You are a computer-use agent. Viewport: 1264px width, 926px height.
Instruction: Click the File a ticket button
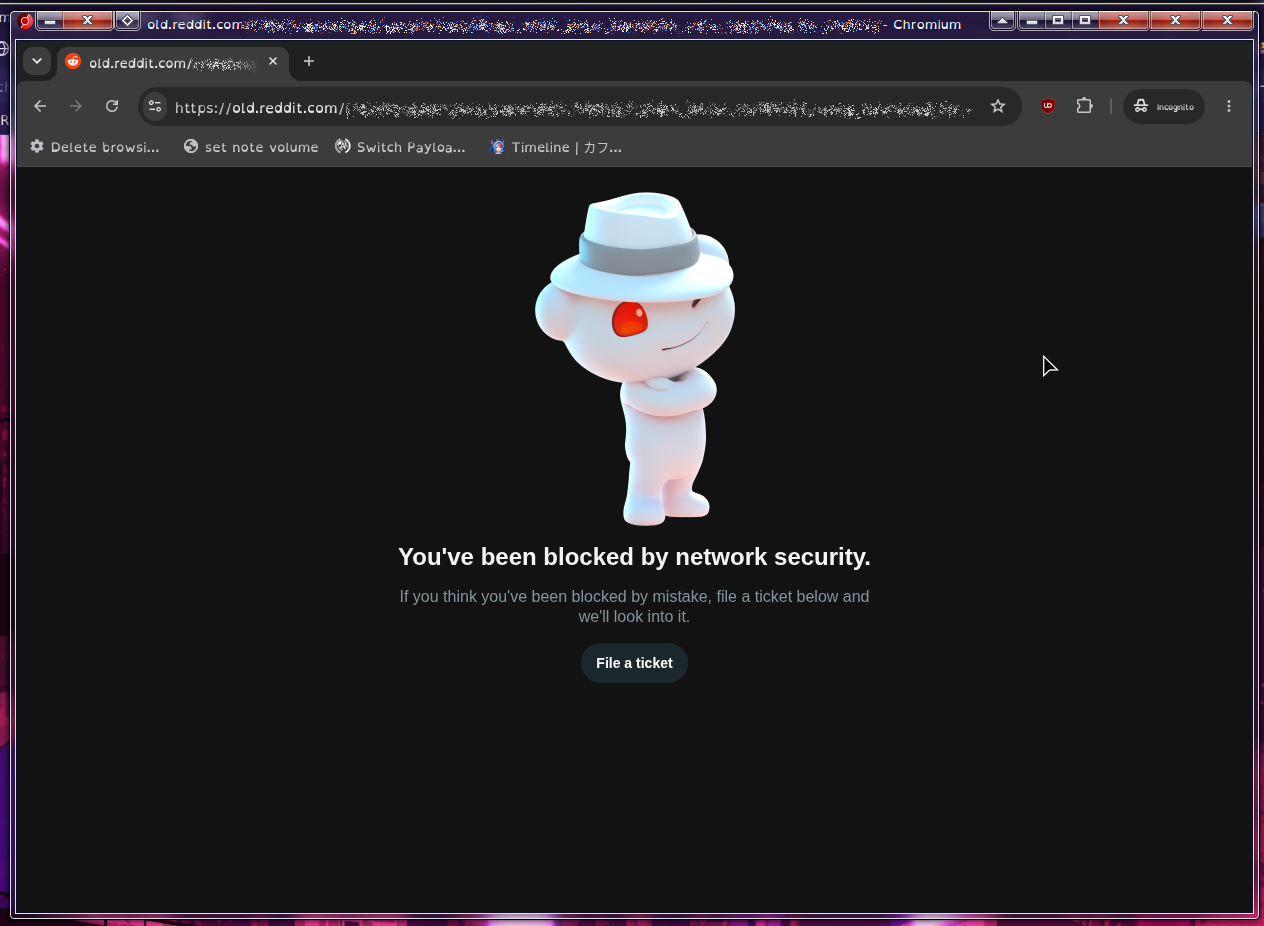634,663
